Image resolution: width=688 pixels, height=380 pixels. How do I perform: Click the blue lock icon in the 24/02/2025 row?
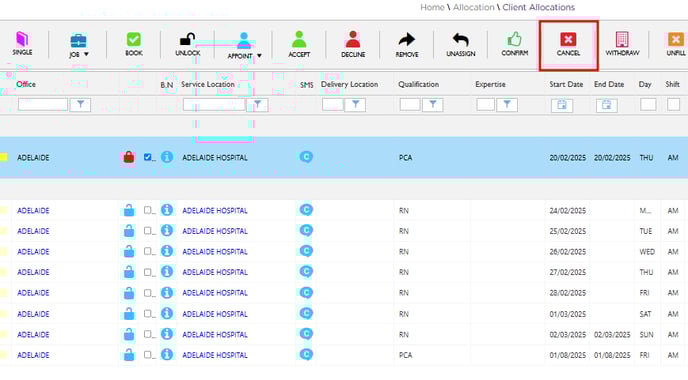(129, 210)
